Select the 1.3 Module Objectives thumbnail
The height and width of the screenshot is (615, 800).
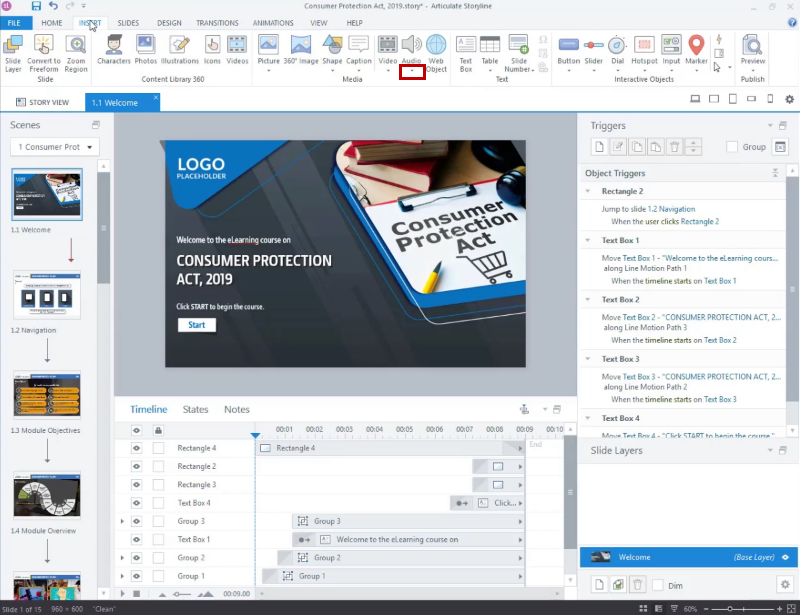click(x=47, y=396)
